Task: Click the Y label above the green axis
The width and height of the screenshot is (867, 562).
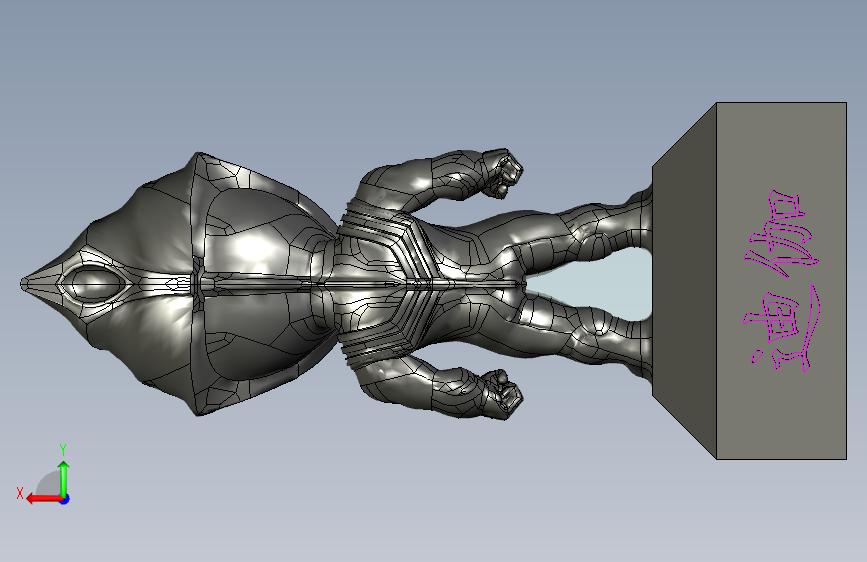Action: [x=63, y=449]
